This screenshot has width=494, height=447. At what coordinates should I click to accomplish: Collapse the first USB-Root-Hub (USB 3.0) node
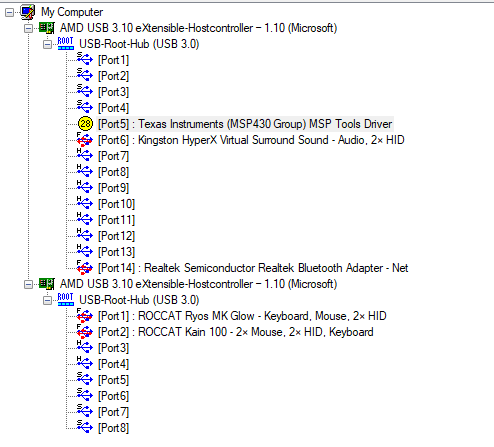point(47,45)
